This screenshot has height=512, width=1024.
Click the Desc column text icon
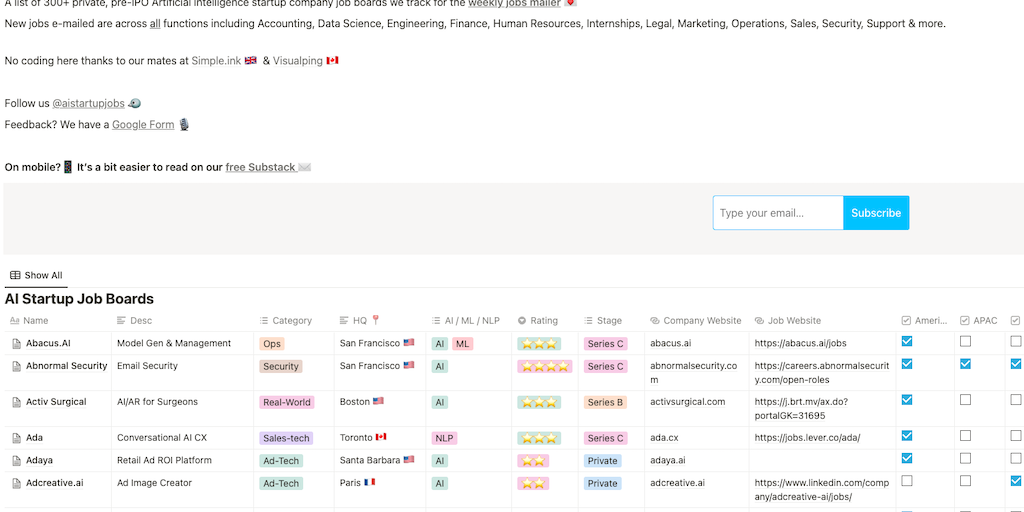pos(121,321)
